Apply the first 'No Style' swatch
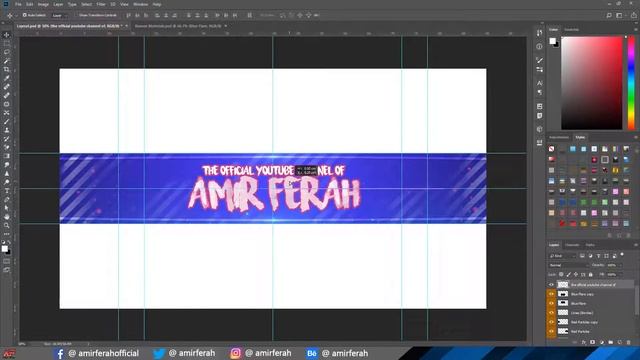 click(x=551, y=149)
